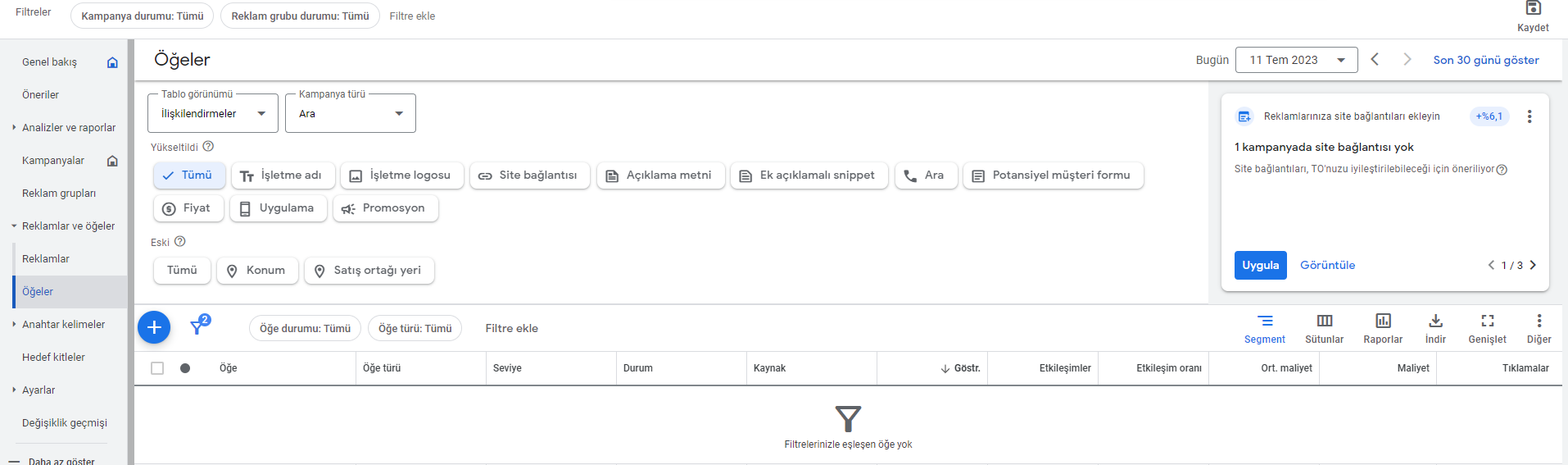Tick the select-all checkbox in table header
Image resolution: width=1568 pixels, height=465 pixels.
coord(157,368)
